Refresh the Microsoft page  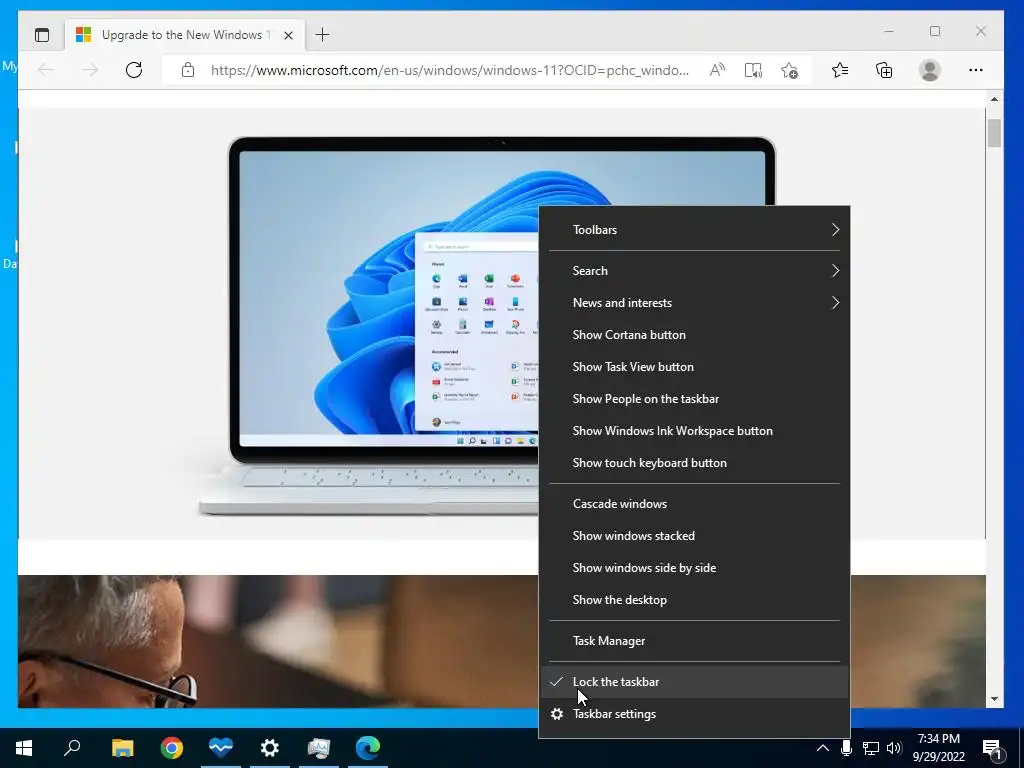[134, 70]
